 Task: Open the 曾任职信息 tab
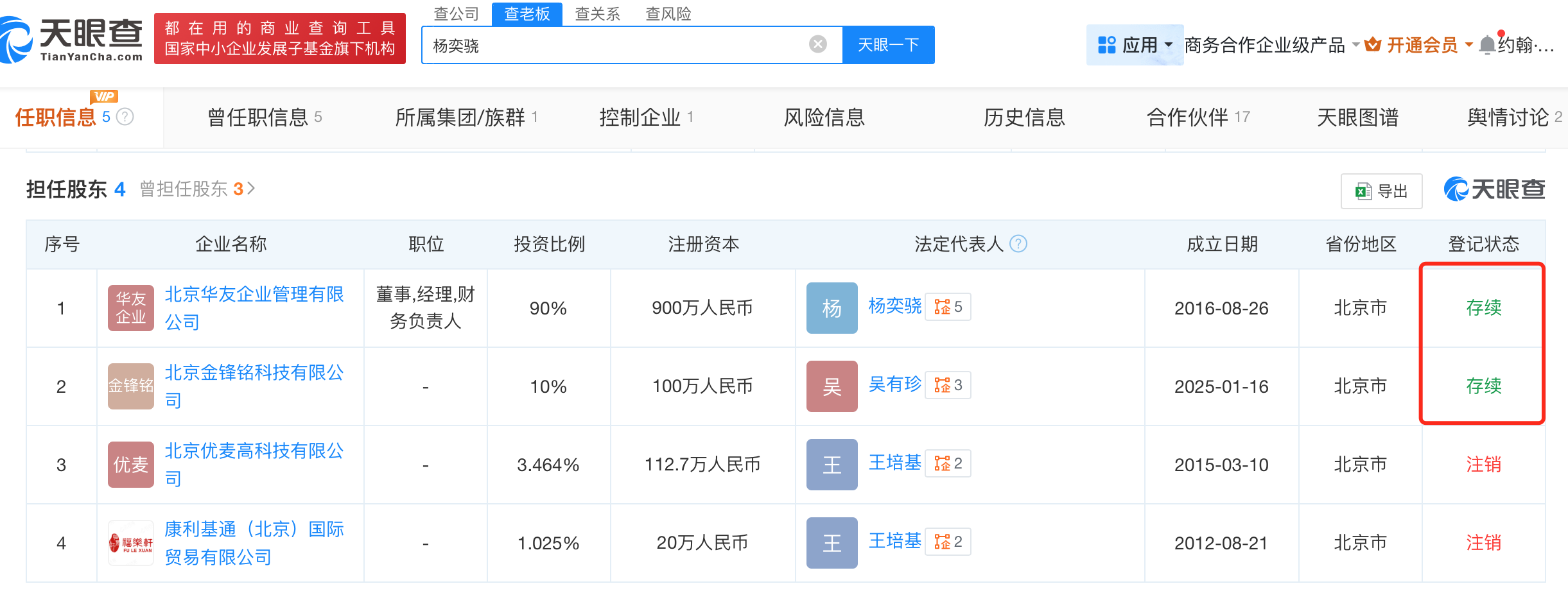(265, 117)
